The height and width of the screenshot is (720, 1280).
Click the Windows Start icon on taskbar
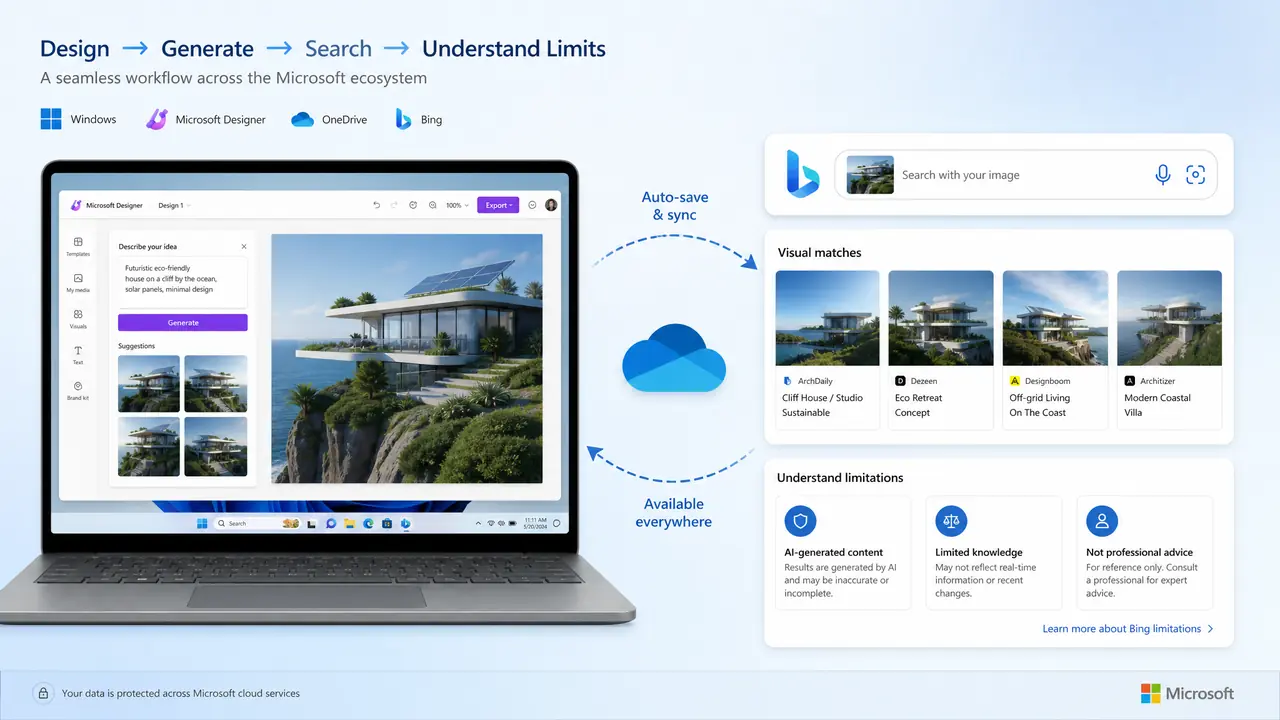tap(202, 523)
